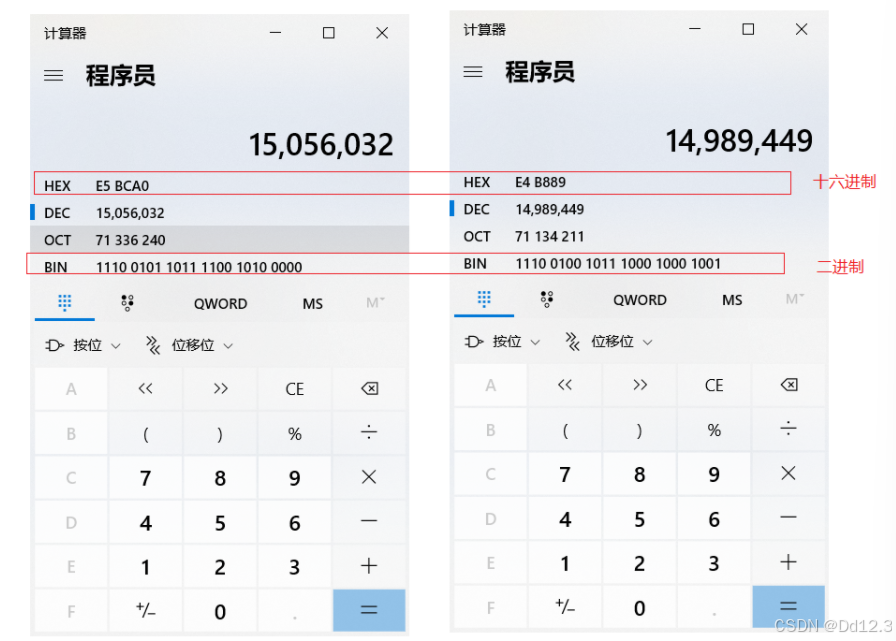896x641 pixels.
Task: Click close parenthesis key in right calculator
Action: [x=639, y=430]
